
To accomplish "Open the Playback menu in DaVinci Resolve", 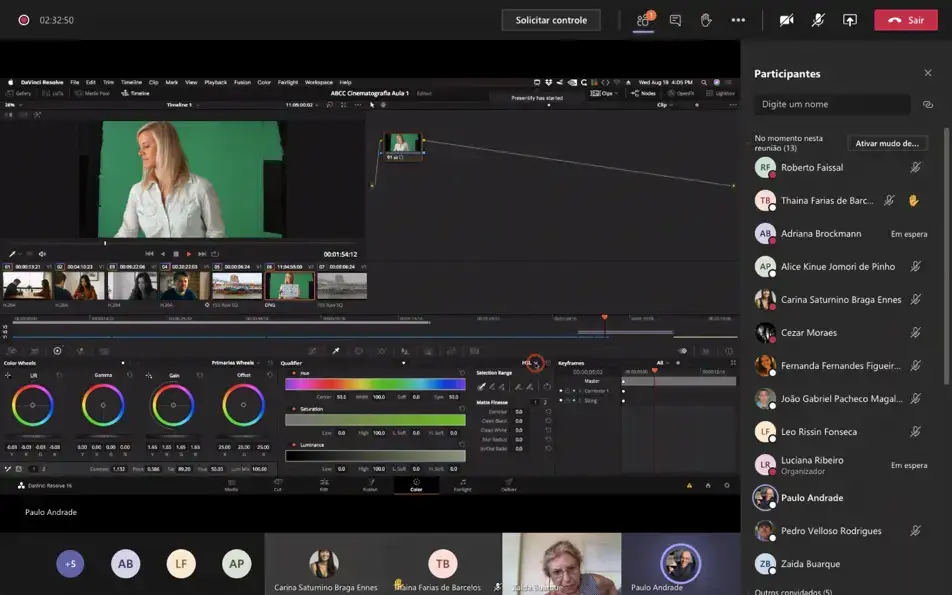I will tap(215, 82).
